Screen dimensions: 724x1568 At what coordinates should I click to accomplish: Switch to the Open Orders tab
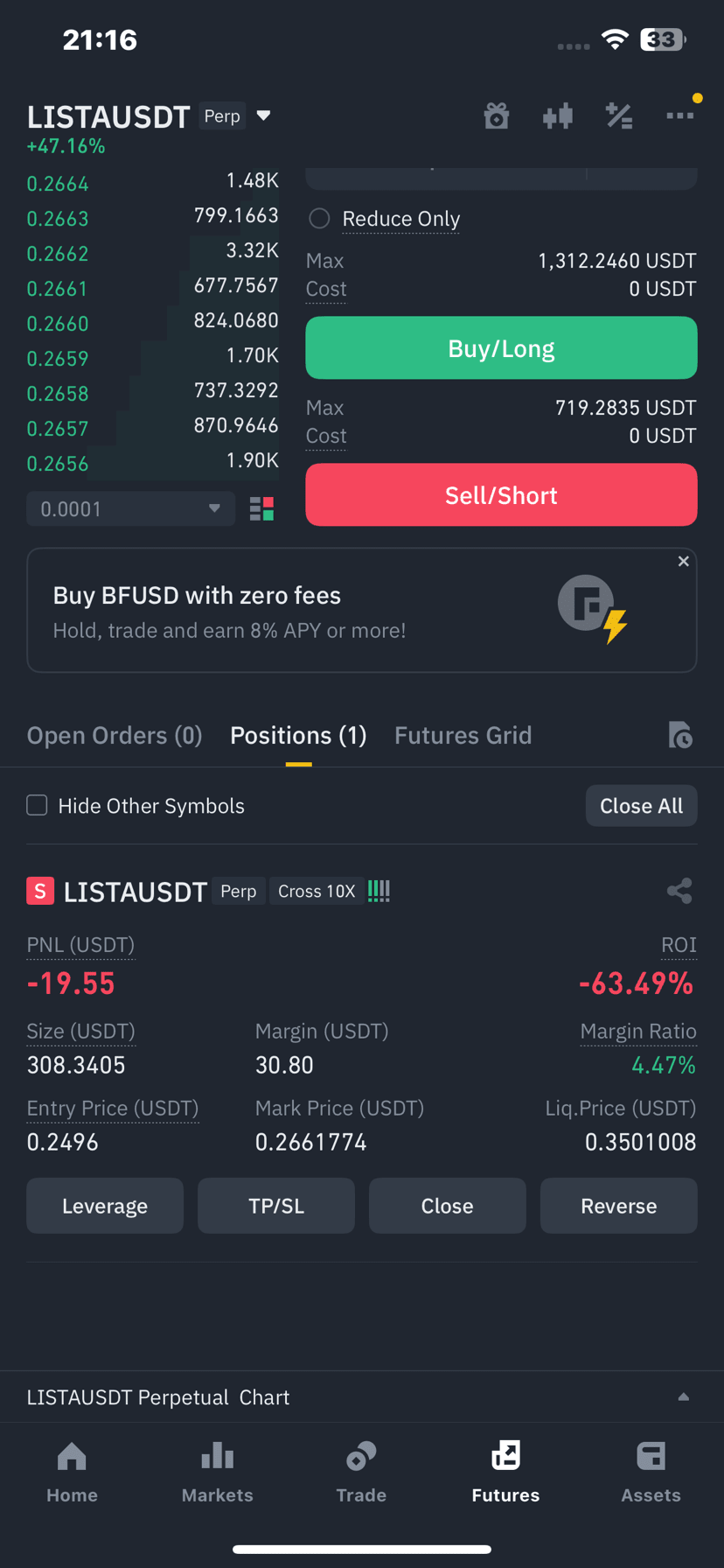[x=115, y=735]
